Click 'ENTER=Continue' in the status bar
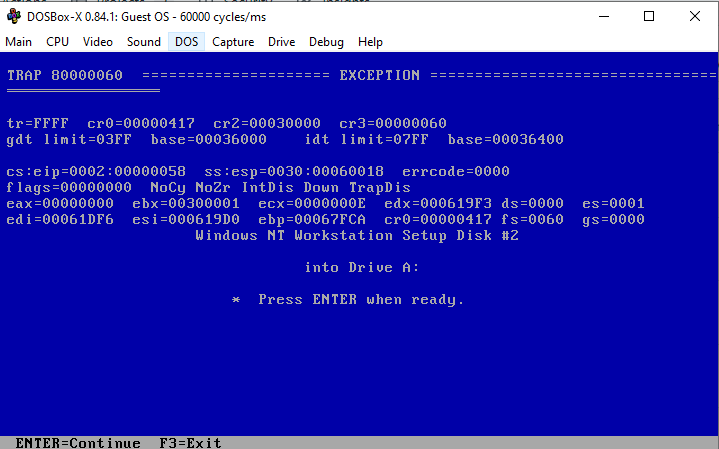719x449 pixels. point(78,443)
